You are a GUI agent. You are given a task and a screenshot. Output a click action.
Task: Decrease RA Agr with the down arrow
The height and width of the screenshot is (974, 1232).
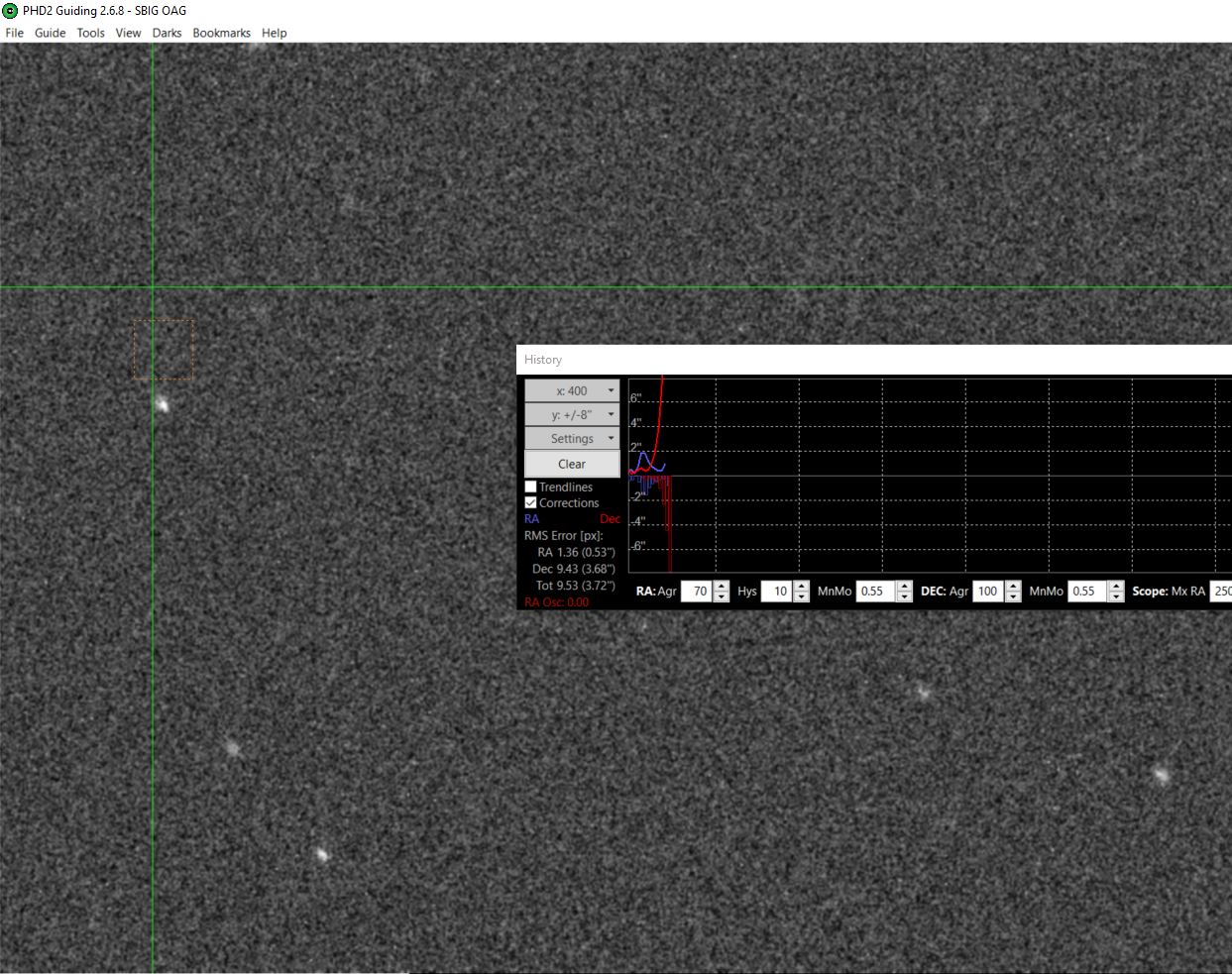tap(722, 596)
